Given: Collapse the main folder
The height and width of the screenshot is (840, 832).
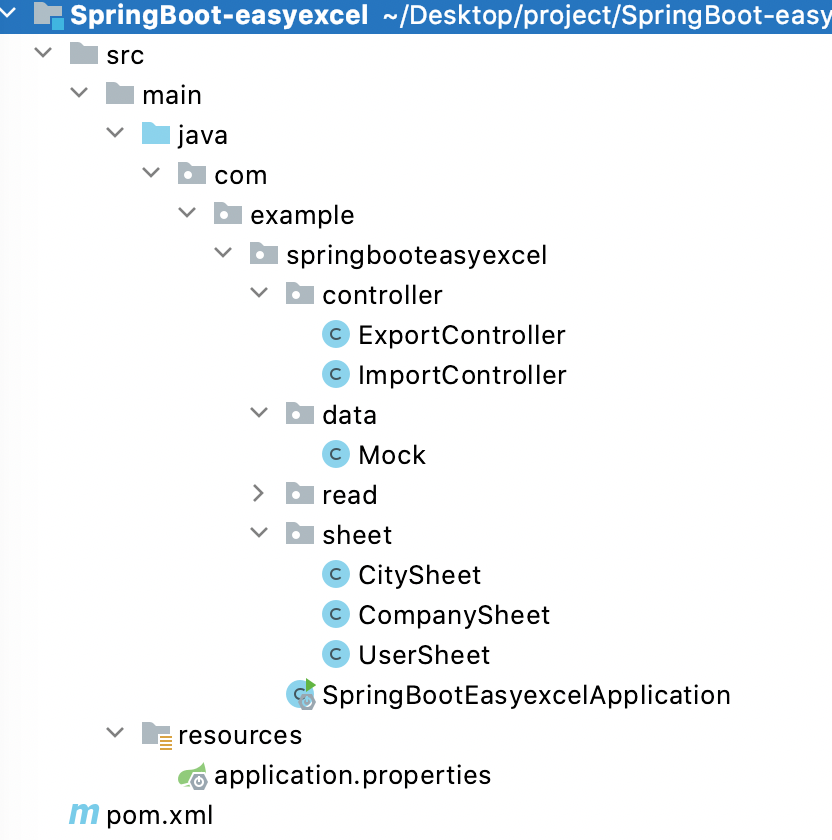Looking at the screenshot, I should pyautogui.click(x=79, y=93).
